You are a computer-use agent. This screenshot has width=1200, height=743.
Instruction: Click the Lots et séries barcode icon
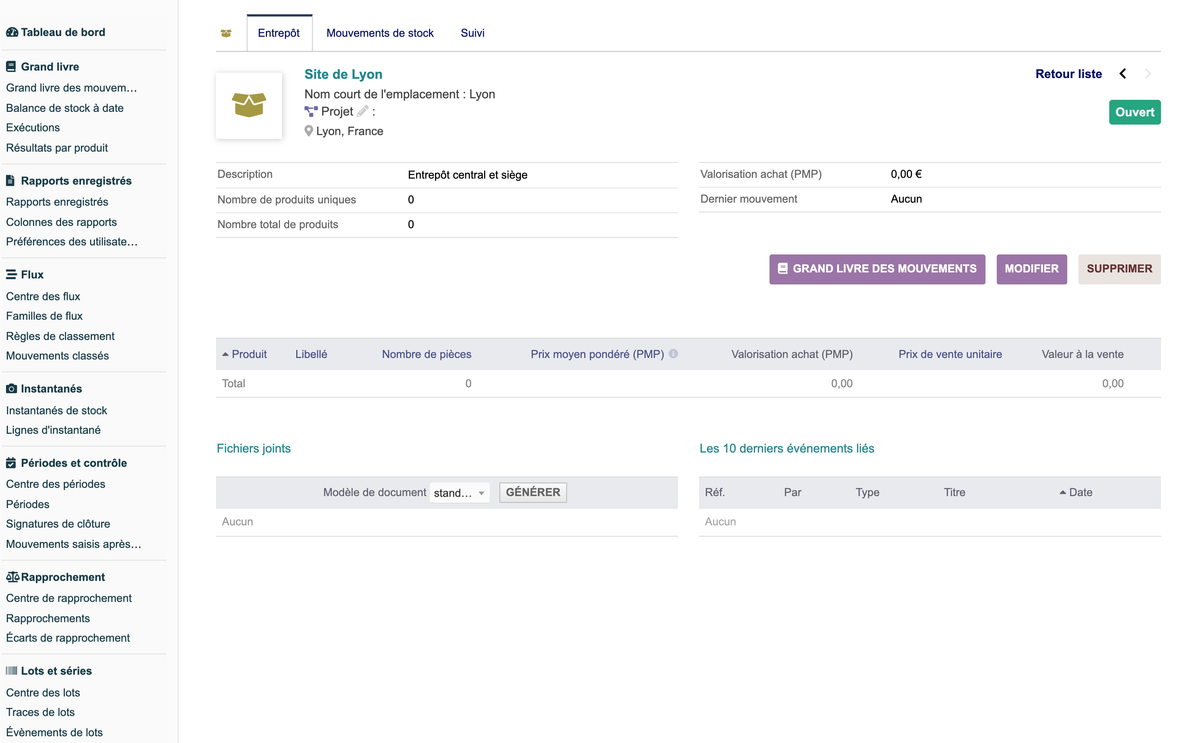12,671
